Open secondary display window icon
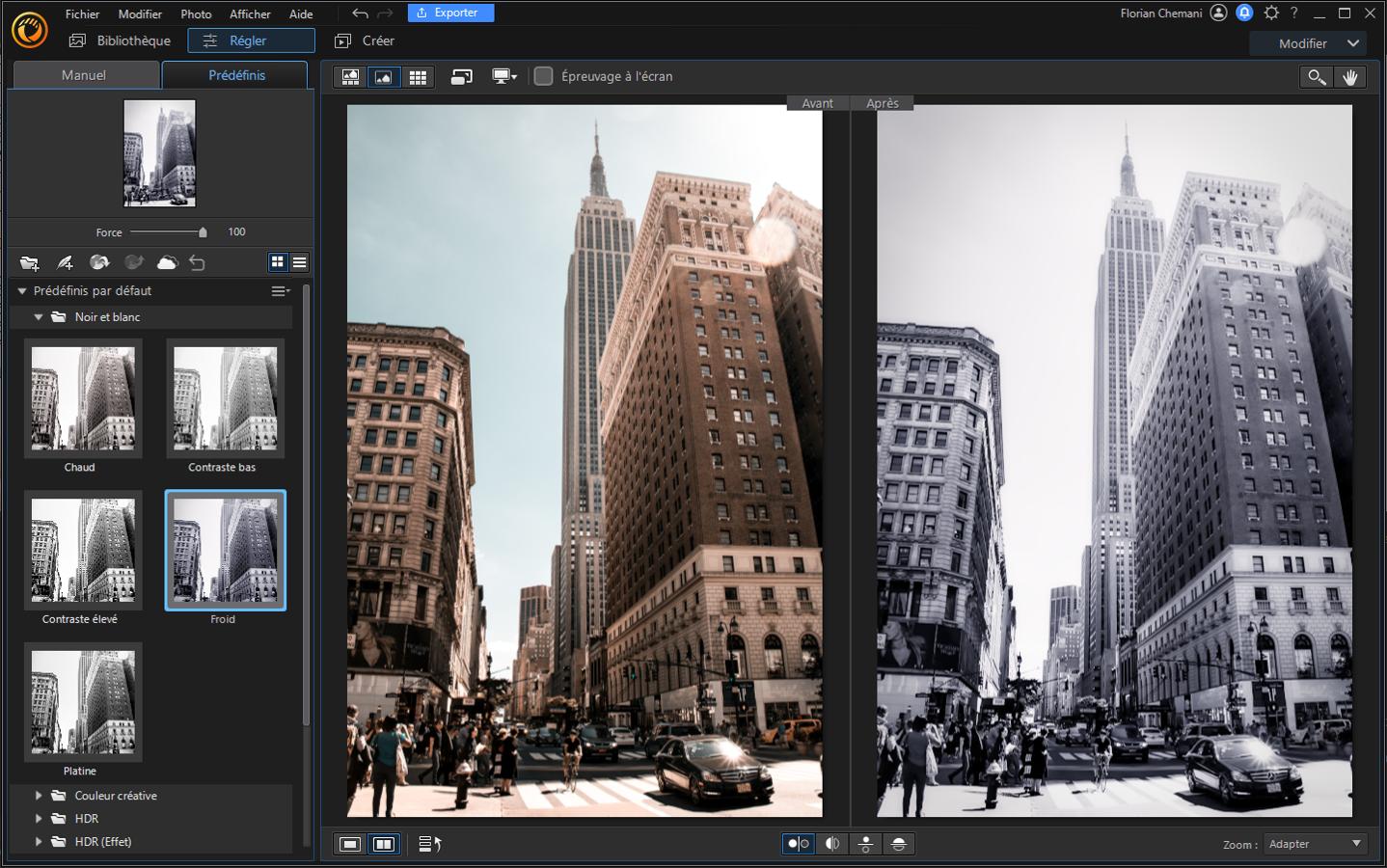 461,77
